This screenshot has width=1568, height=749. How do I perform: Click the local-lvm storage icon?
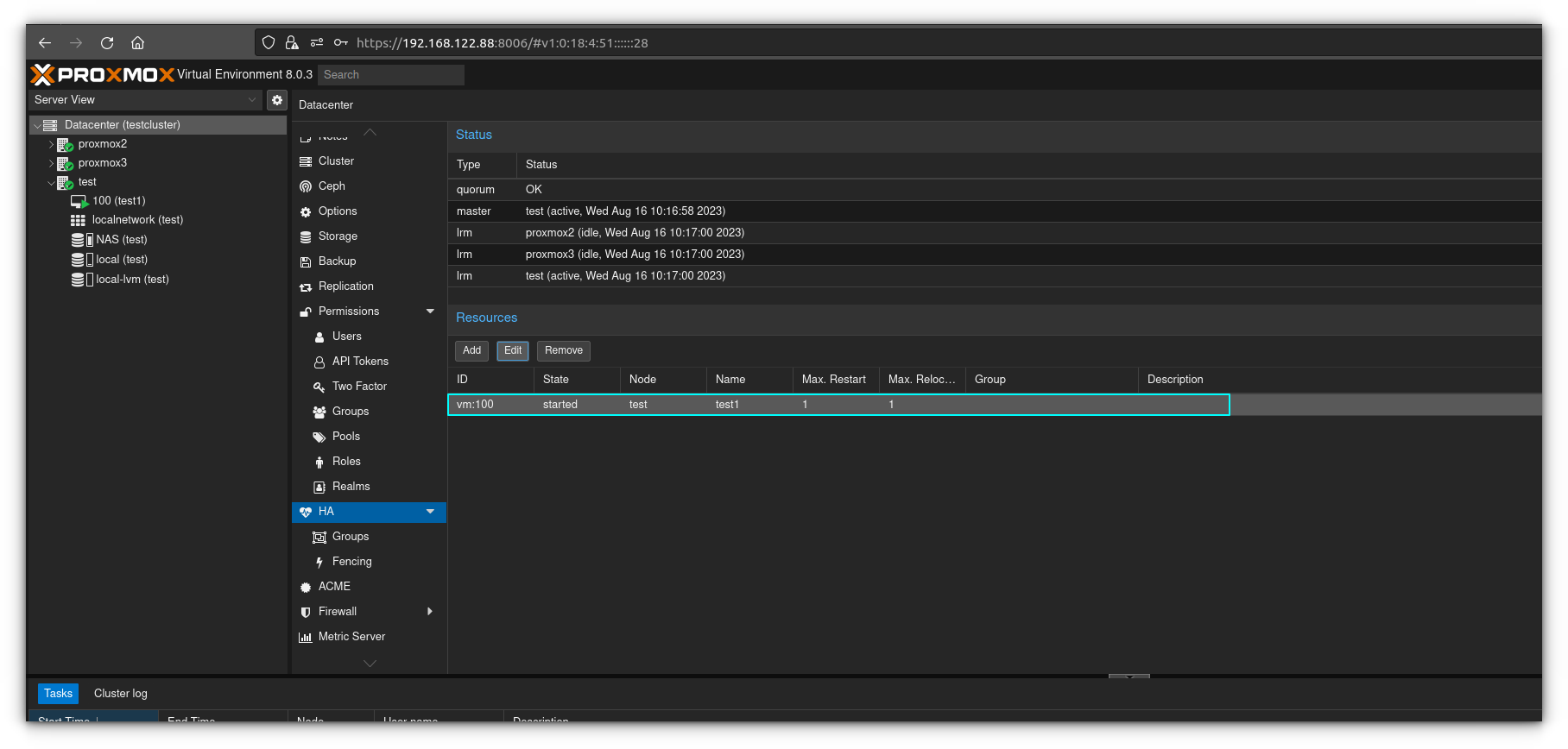pyautogui.click(x=82, y=280)
